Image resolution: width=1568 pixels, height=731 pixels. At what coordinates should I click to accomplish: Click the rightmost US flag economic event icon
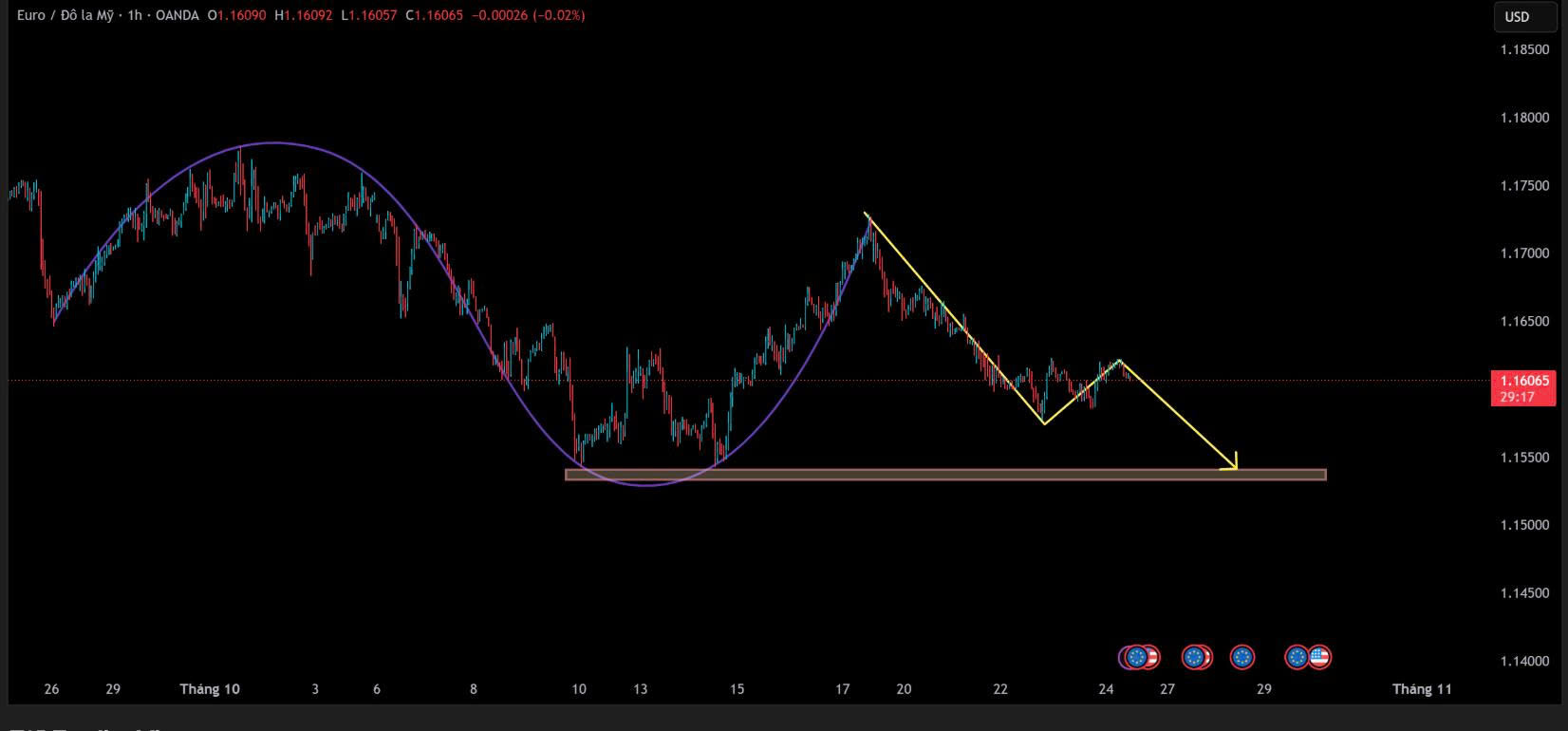[x=1320, y=657]
